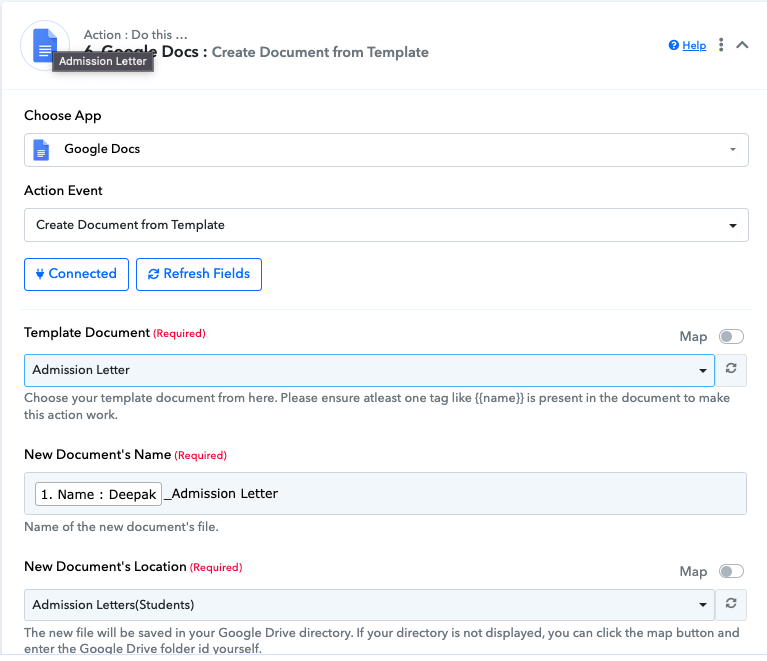The image size is (767, 661).
Task: Refresh the Template Document list icon
Action: coord(731,369)
